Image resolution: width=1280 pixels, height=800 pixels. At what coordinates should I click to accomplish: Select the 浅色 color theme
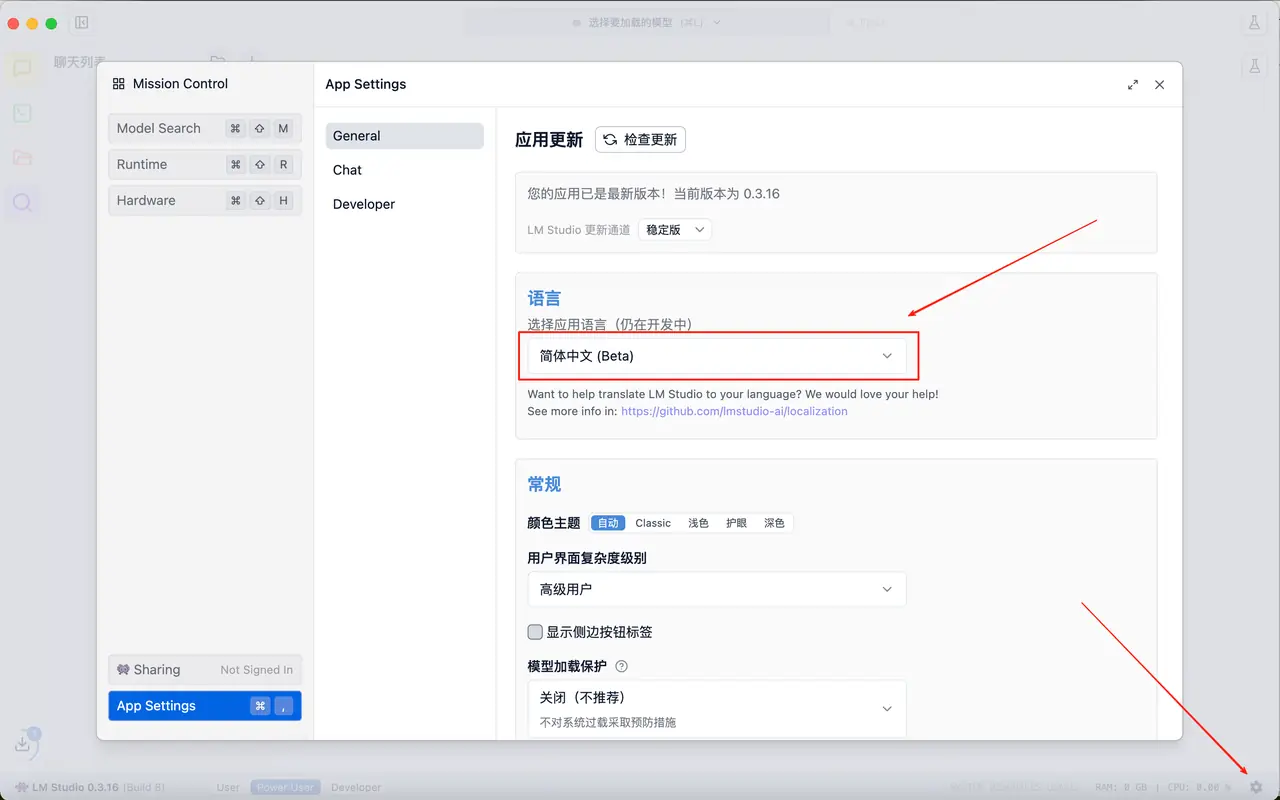click(698, 523)
